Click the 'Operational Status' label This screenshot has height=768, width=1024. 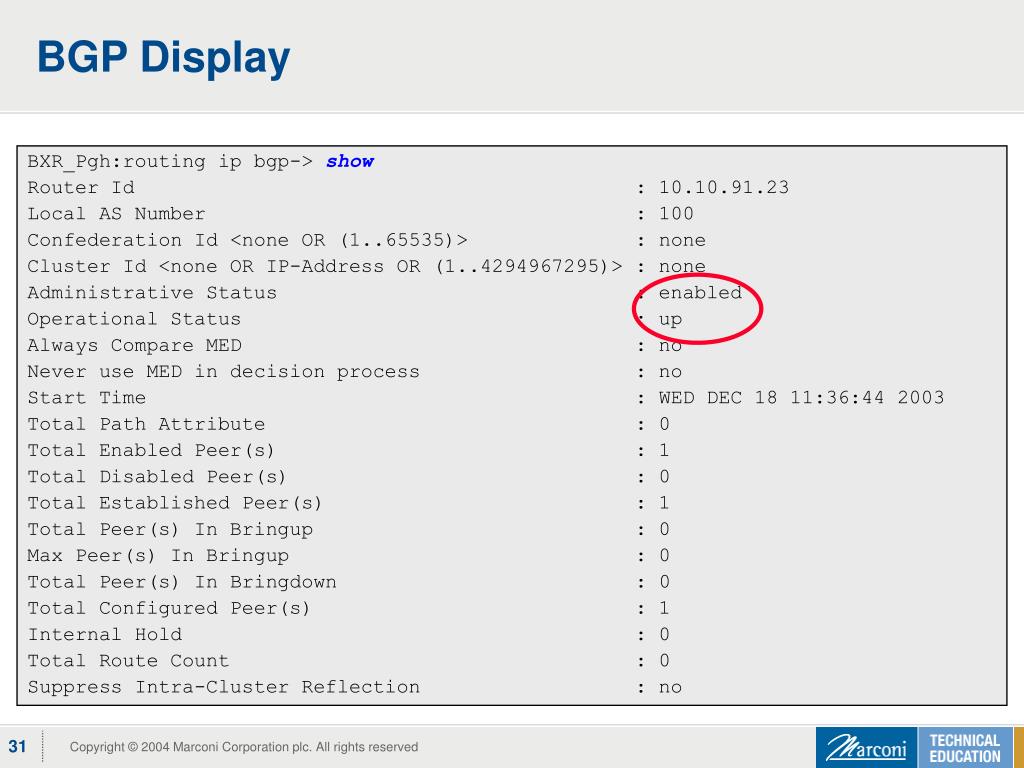click(134, 319)
